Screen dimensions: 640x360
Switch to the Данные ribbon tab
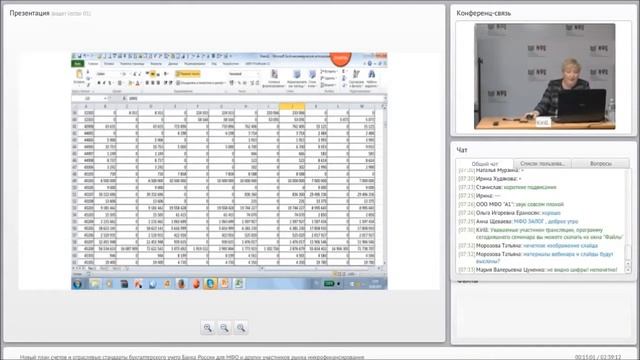(173, 64)
